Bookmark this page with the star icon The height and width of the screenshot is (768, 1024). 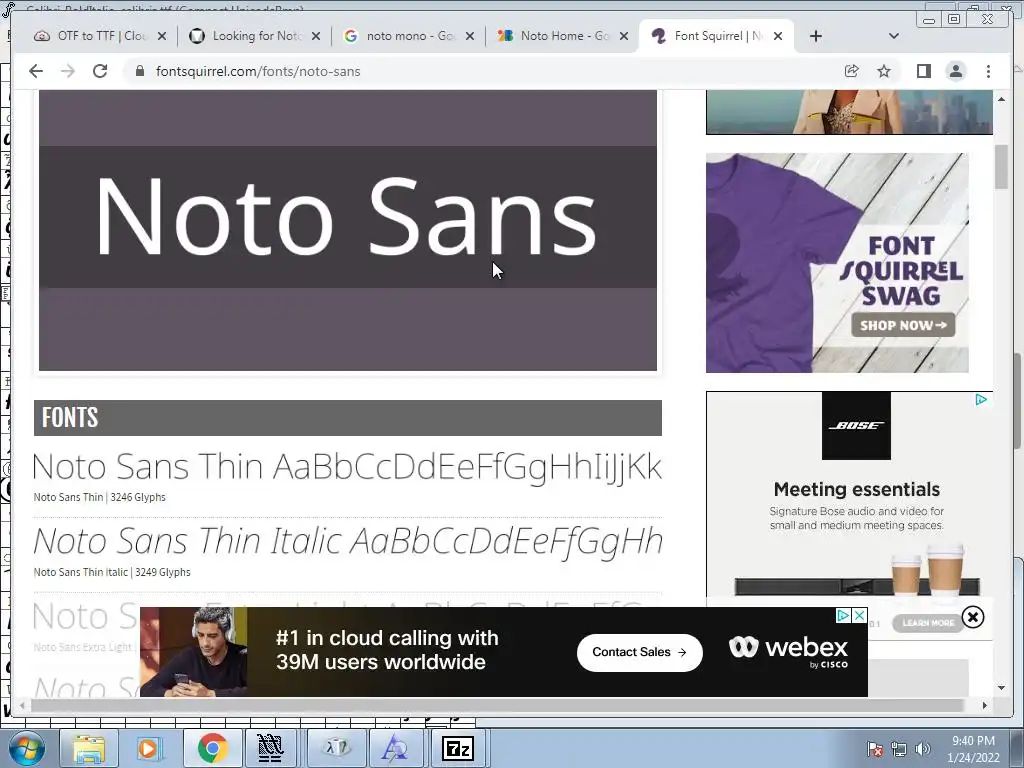pyautogui.click(x=884, y=71)
